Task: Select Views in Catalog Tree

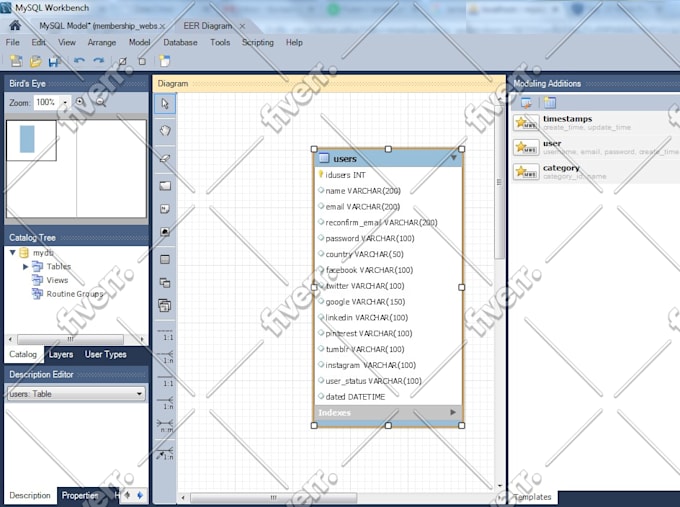Action: (57, 280)
